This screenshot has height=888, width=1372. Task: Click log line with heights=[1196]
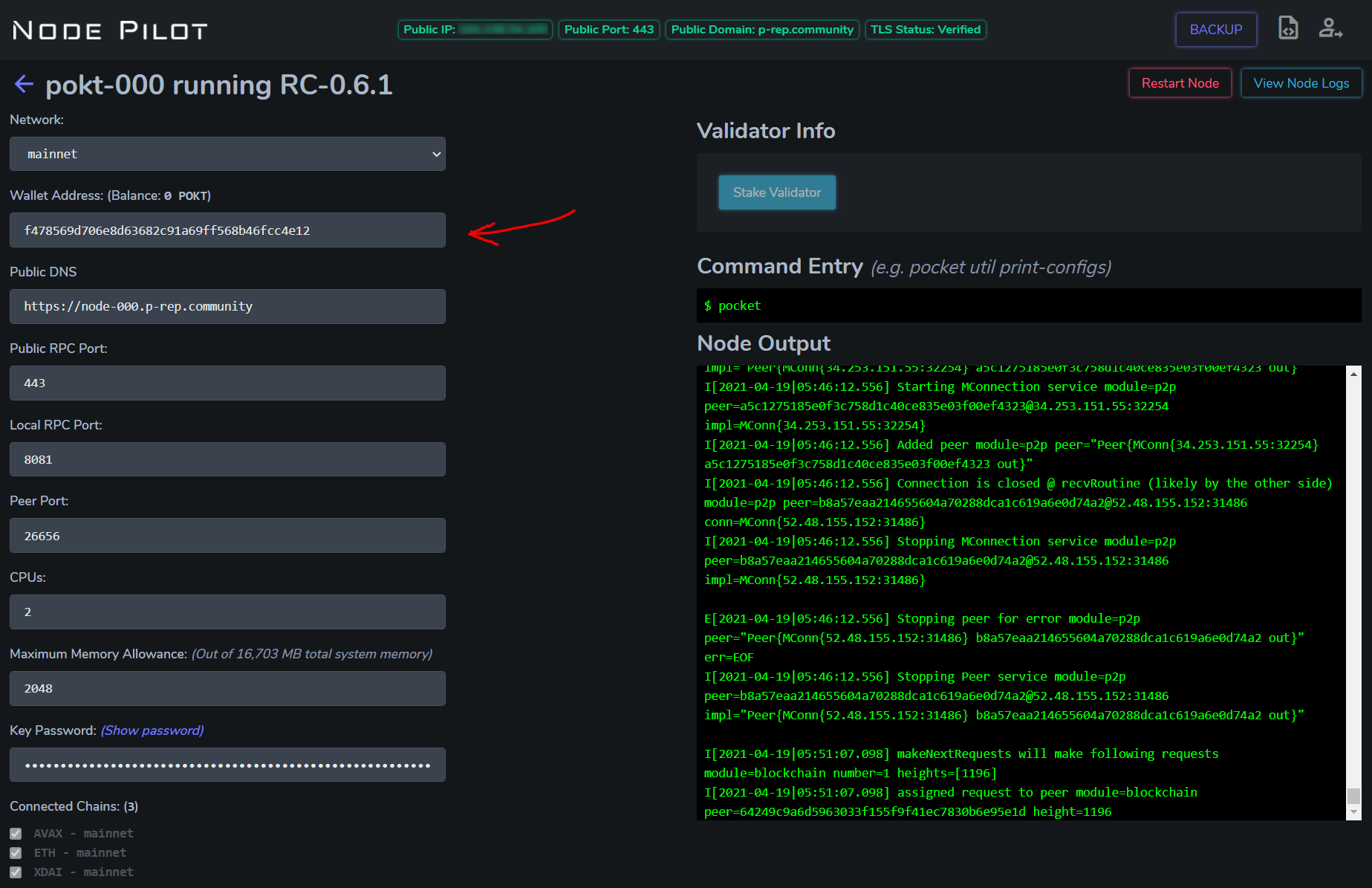pos(851,774)
